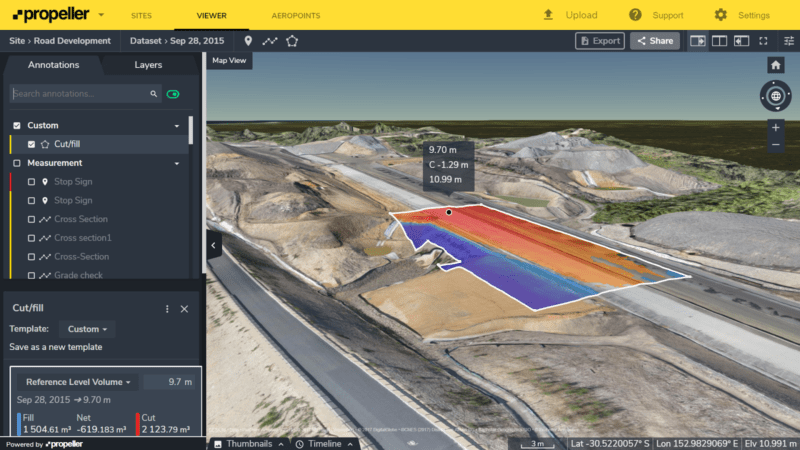Close the Cut/fill details panel
The height and width of the screenshot is (450, 800).
click(184, 309)
